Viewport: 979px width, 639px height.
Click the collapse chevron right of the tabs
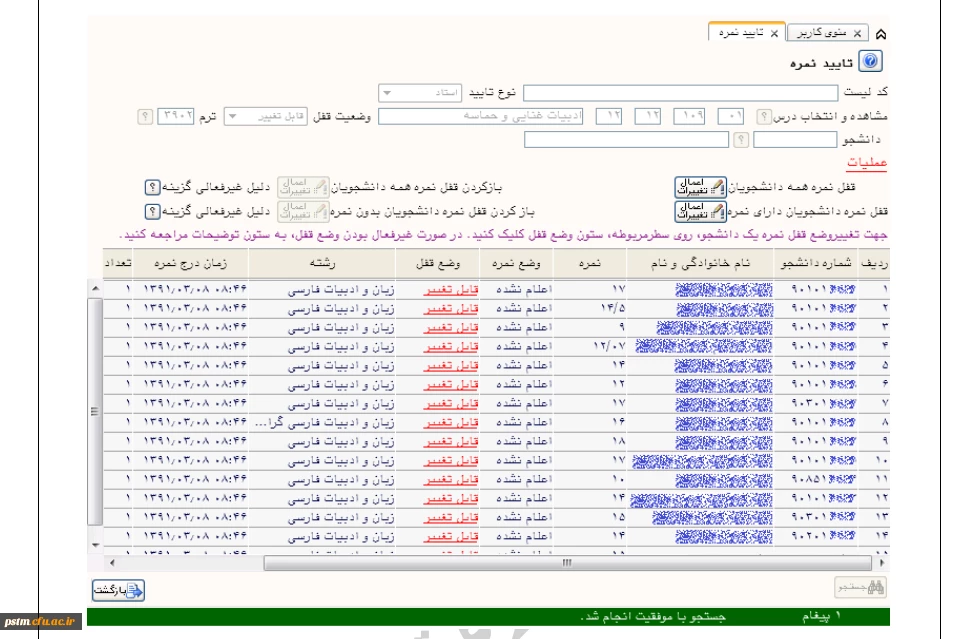[x=880, y=34]
